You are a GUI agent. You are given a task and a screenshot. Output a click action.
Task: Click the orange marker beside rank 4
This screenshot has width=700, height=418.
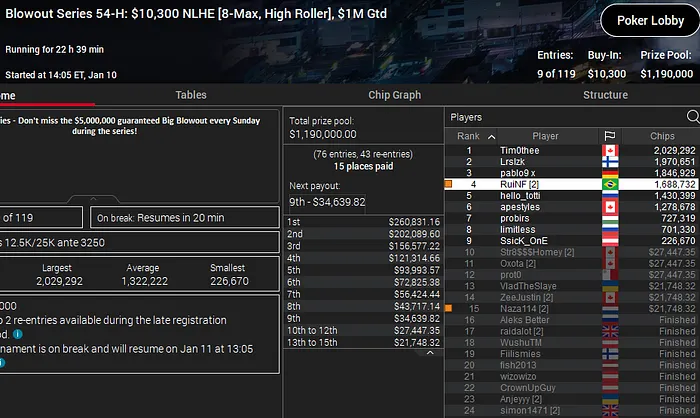coord(448,184)
